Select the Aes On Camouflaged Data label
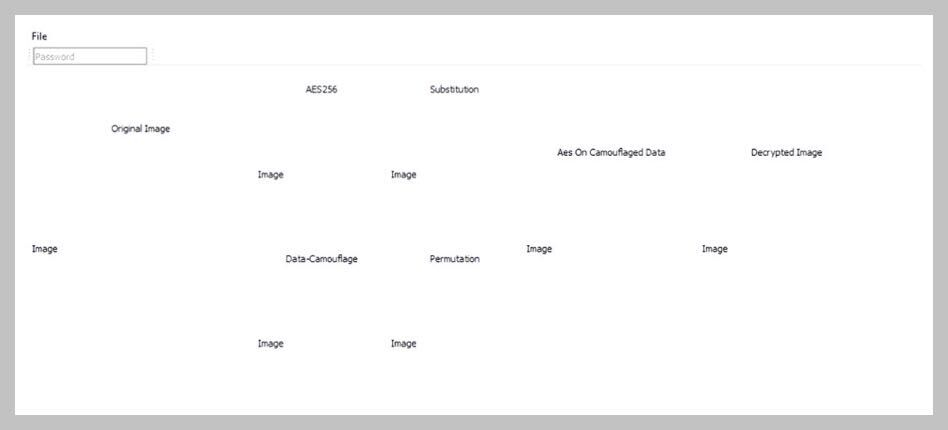 coord(611,152)
